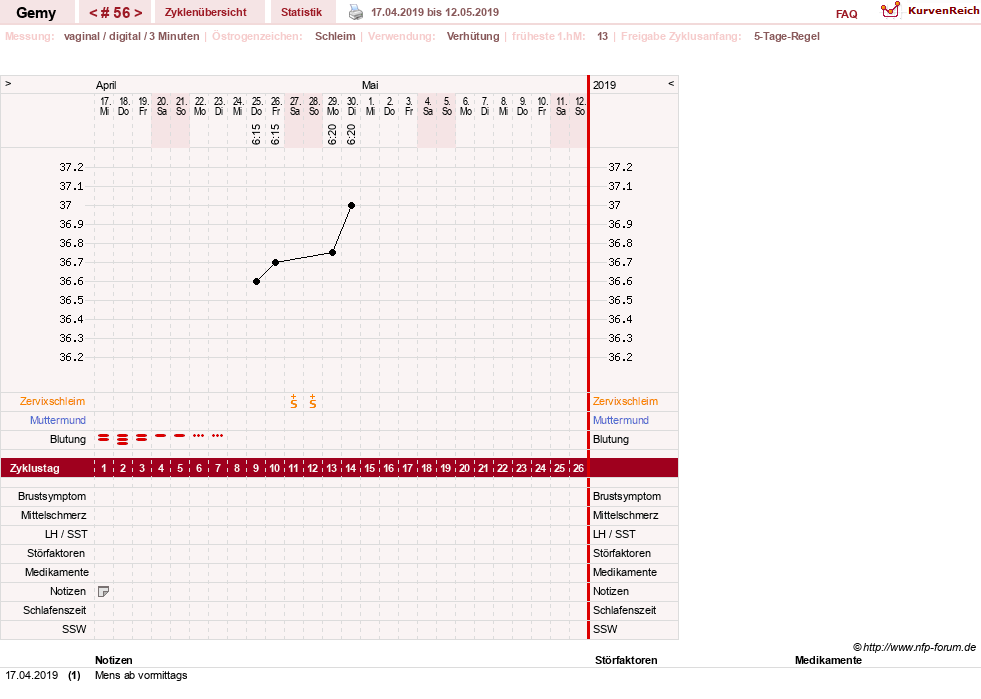The height and width of the screenshot is (699, 981).
Task: Click the left Mittelschmerz row label
Action: (x=54, y=515)
